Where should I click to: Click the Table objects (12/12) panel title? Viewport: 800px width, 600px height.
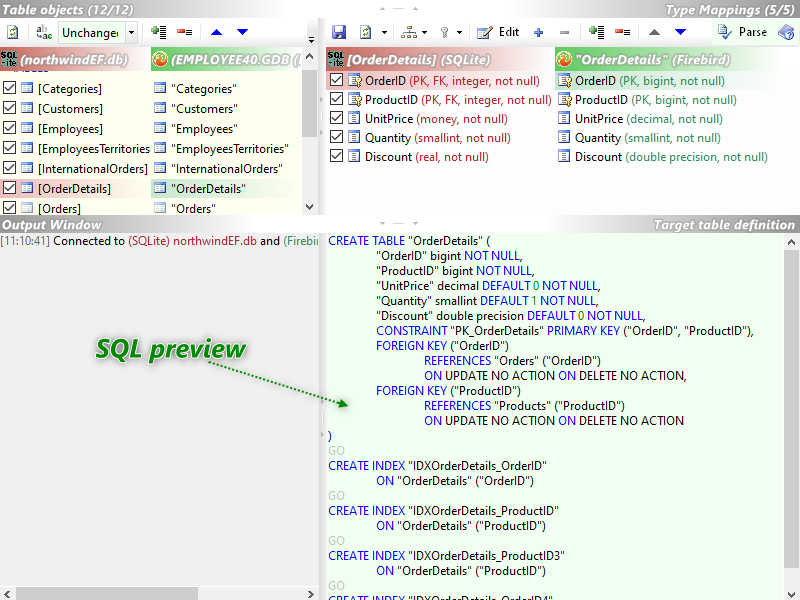68,9
